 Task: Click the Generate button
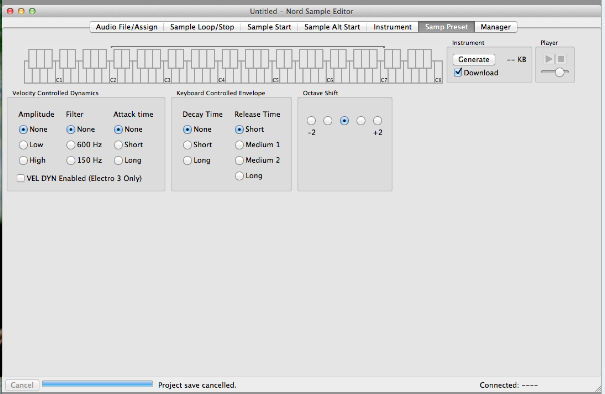(473, 59)
